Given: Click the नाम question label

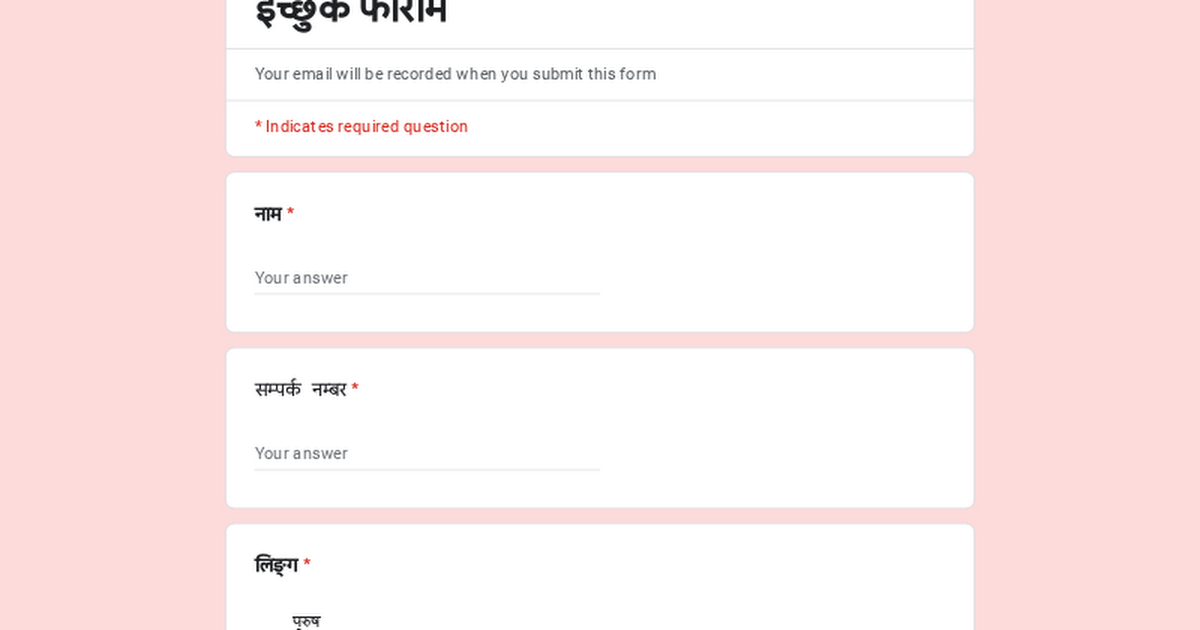Looking at the screenshot, I should pyautogui.click(x=268, y=214).
